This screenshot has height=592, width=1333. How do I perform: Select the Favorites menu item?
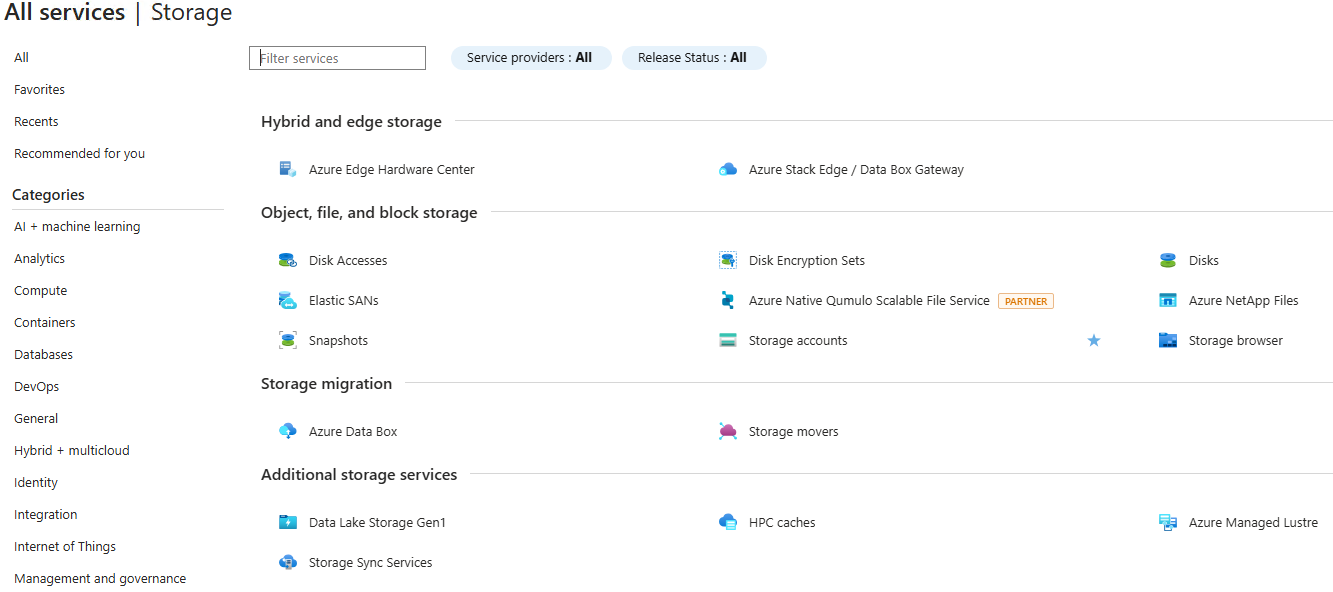coord(39,90)
